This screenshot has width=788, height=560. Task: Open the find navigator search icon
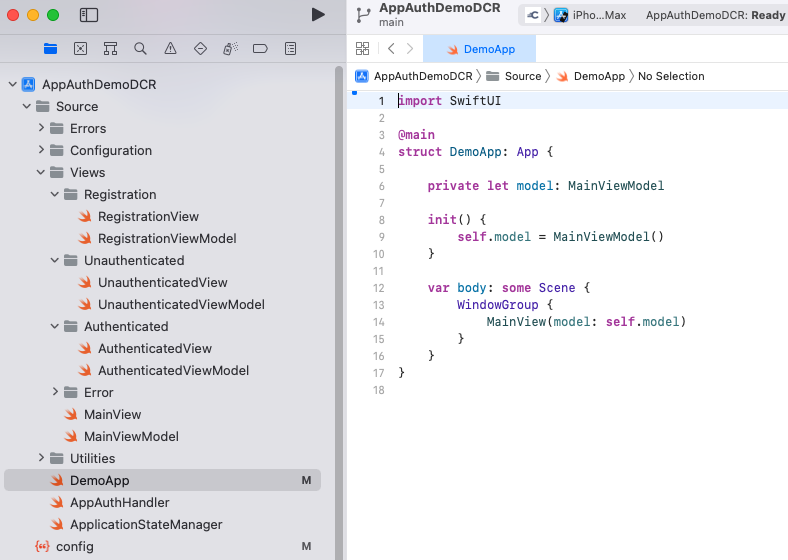140,49
